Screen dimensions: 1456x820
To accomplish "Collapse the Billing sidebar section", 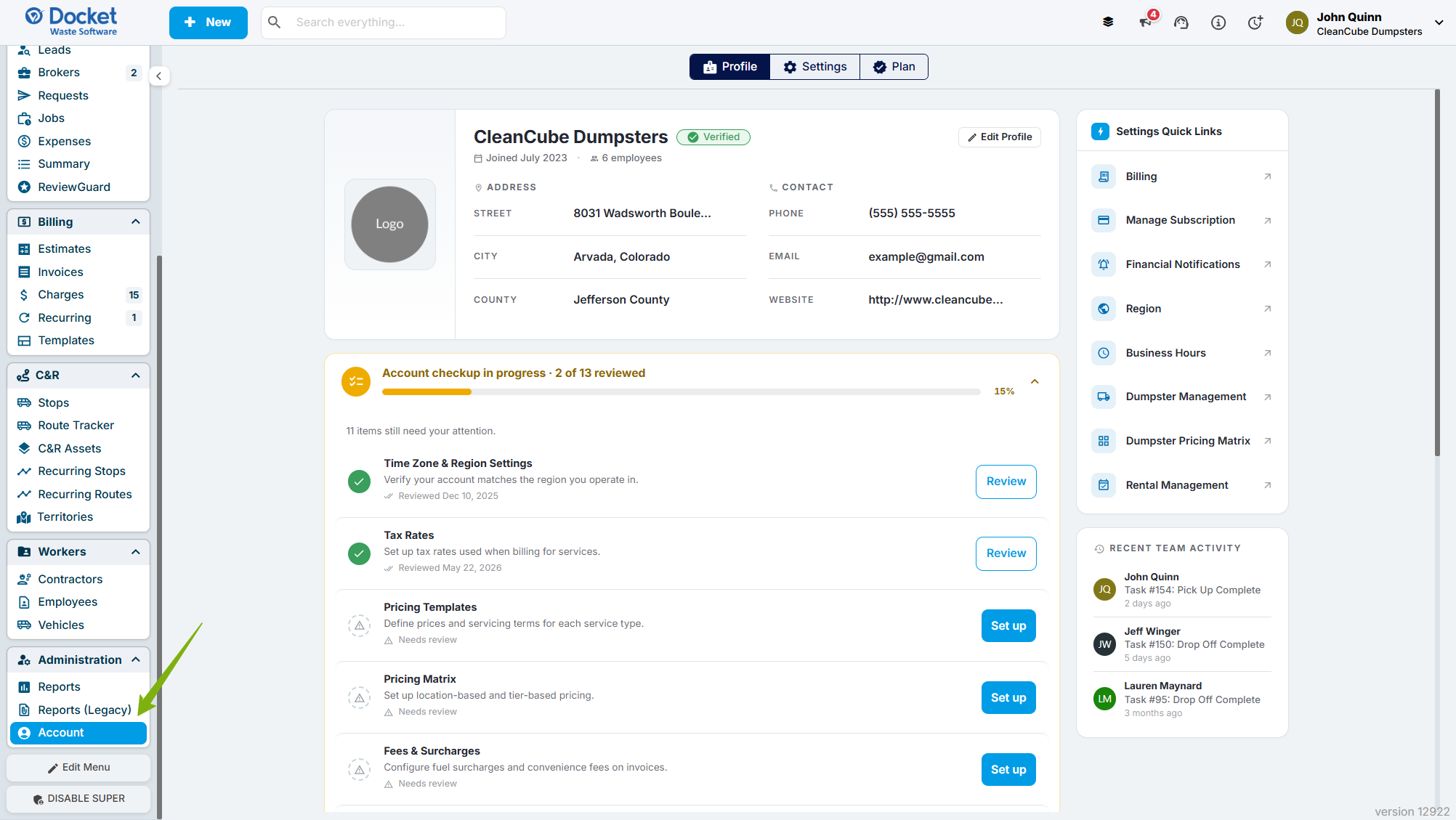I will (136, 222).
